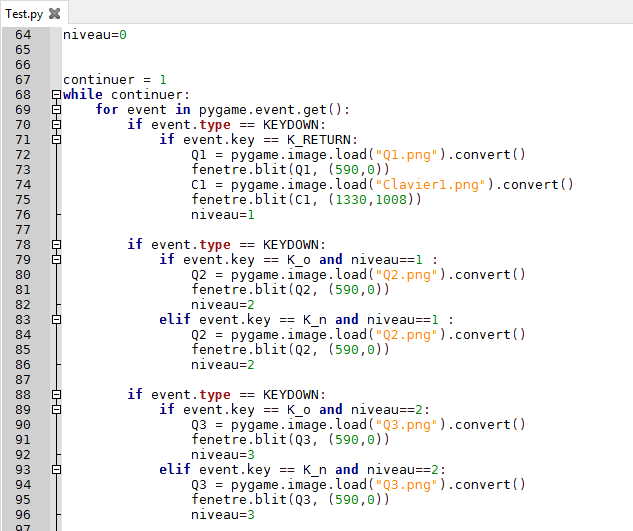Close the Test.py tab
The image size is (633, 531).
[54, 14]
